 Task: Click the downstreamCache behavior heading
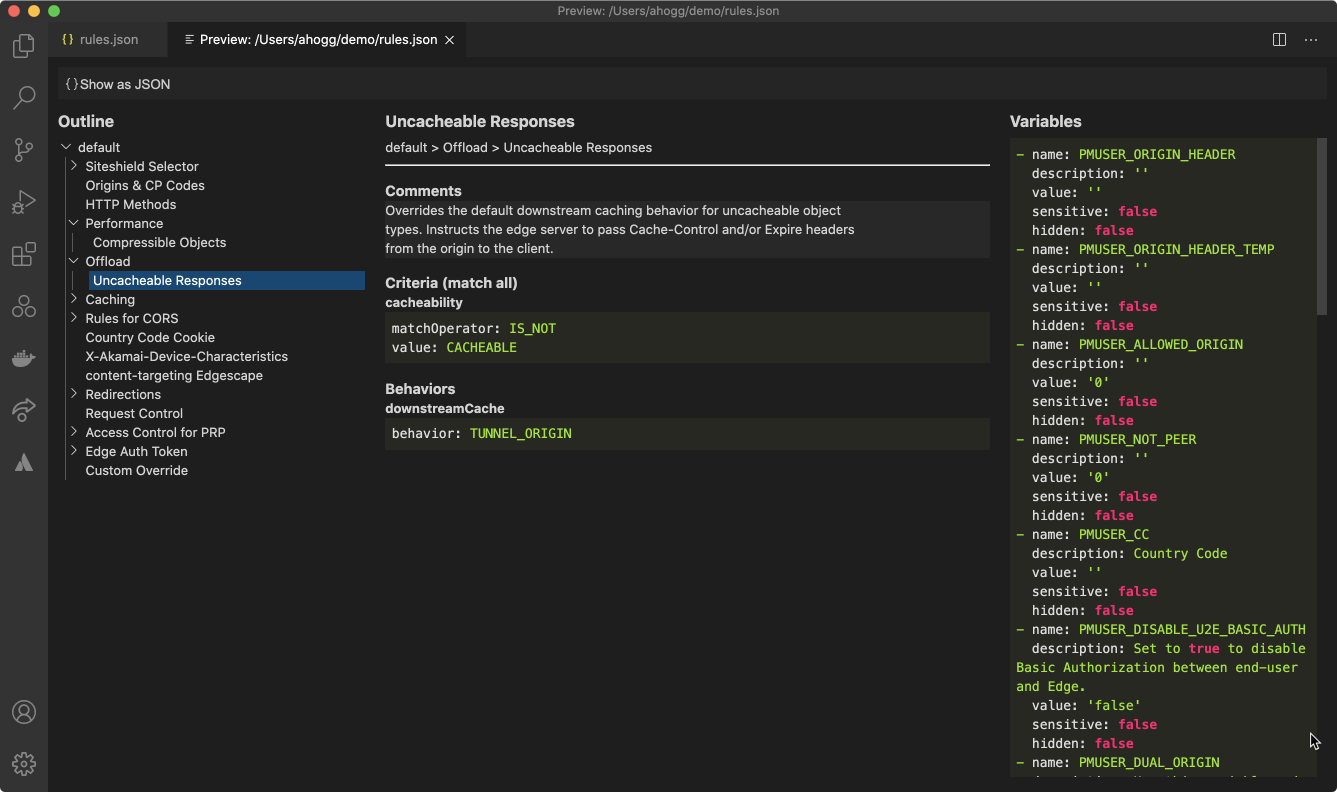445,408
